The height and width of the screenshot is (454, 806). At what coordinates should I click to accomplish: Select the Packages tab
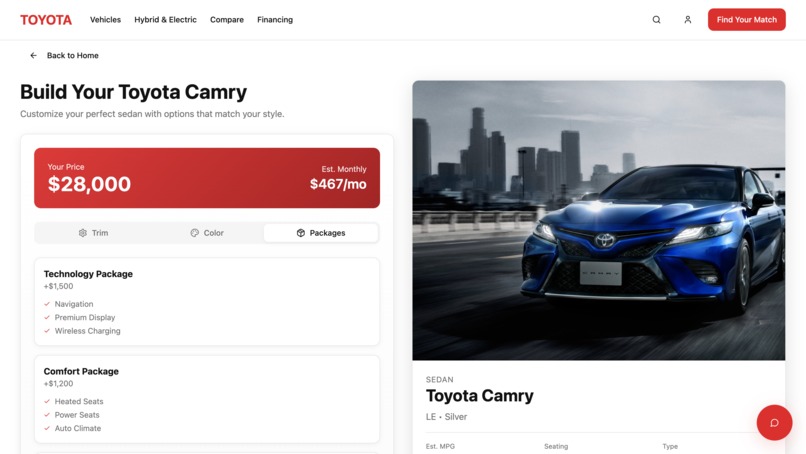pyautogui.click(x=321, y=233)
